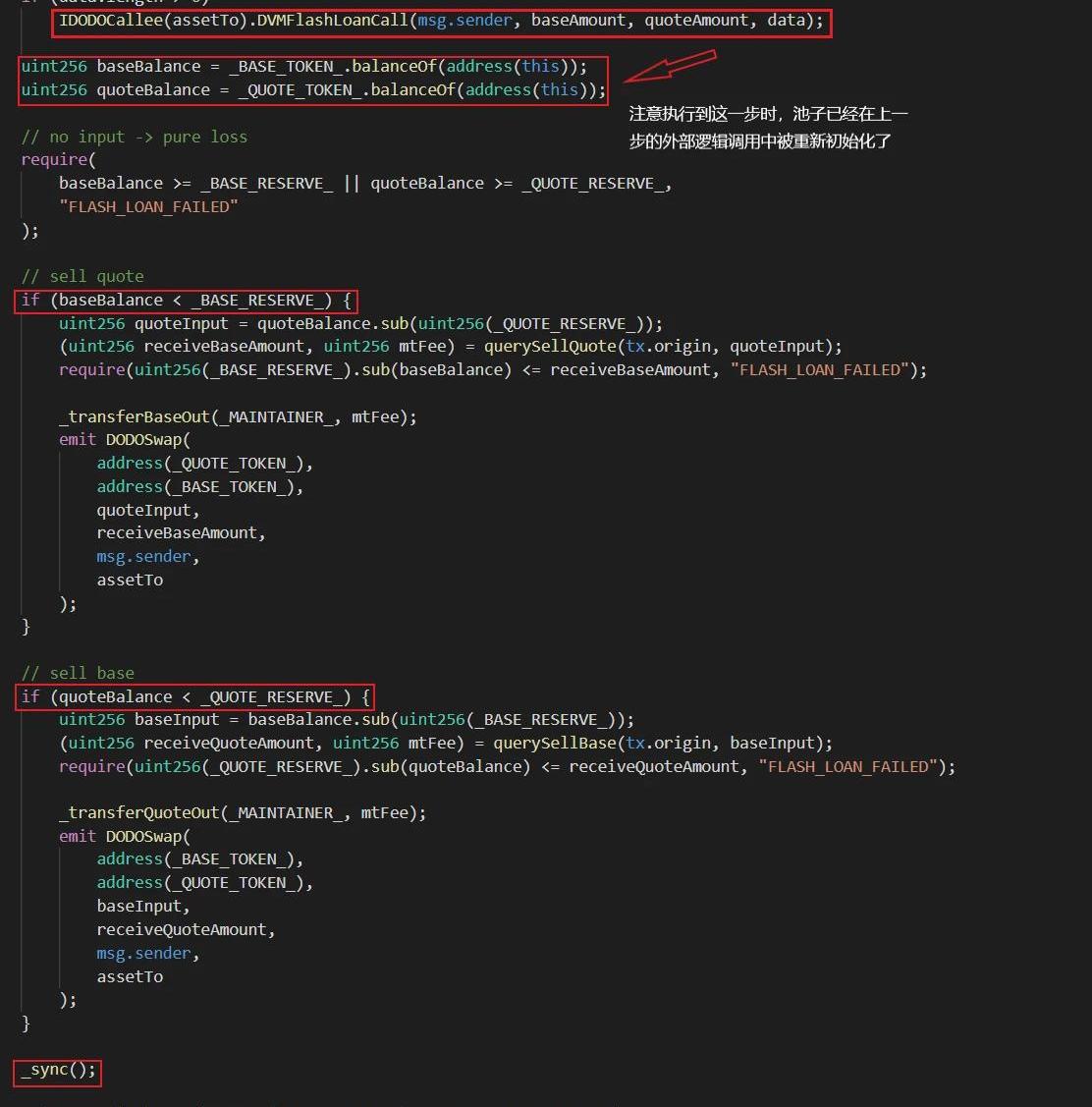1092x1107 pixels.
Task: Click the boxed baseBalance < _BASE_RESERVE_ condition
Action: (x=186, y=301)
